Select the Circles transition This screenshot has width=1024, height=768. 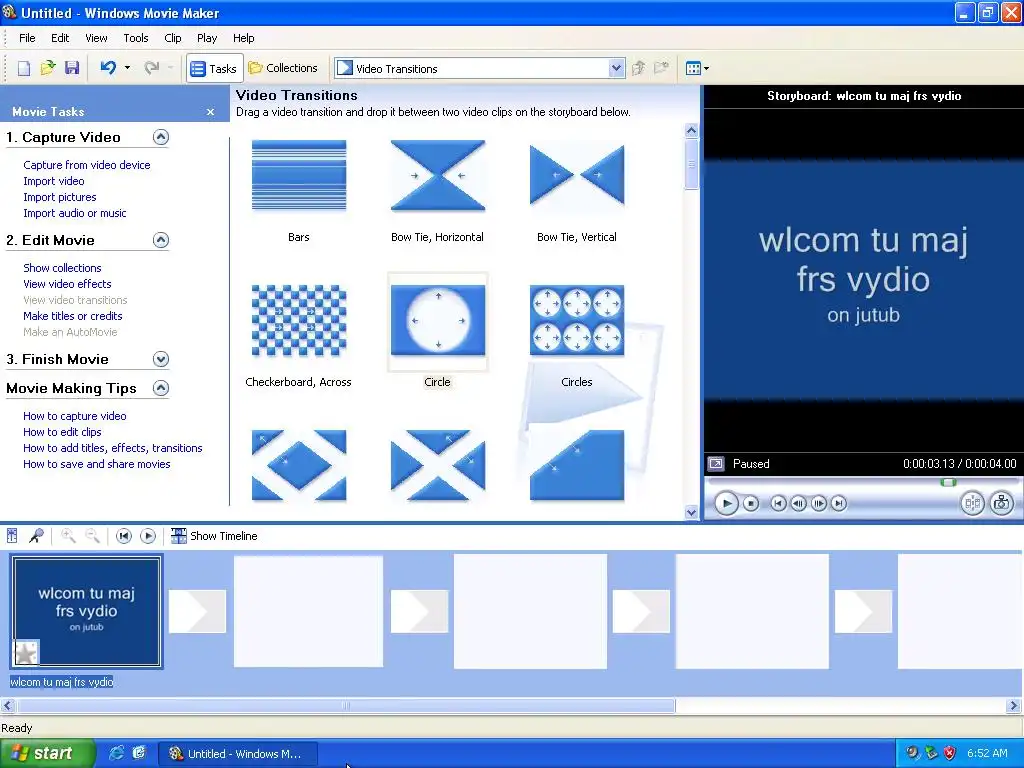tap(577, 320)
